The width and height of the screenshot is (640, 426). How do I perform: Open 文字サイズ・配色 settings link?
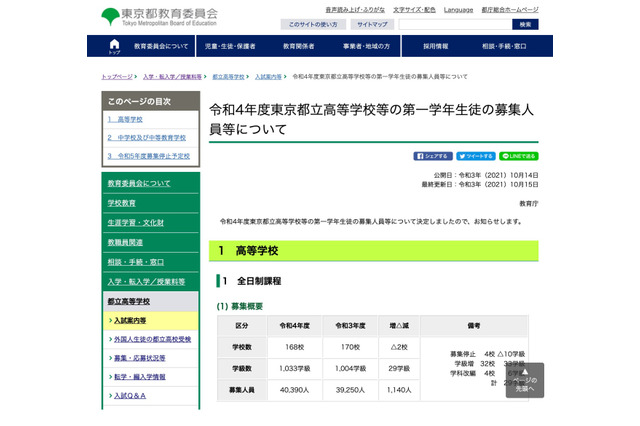(x=414, y=10)
